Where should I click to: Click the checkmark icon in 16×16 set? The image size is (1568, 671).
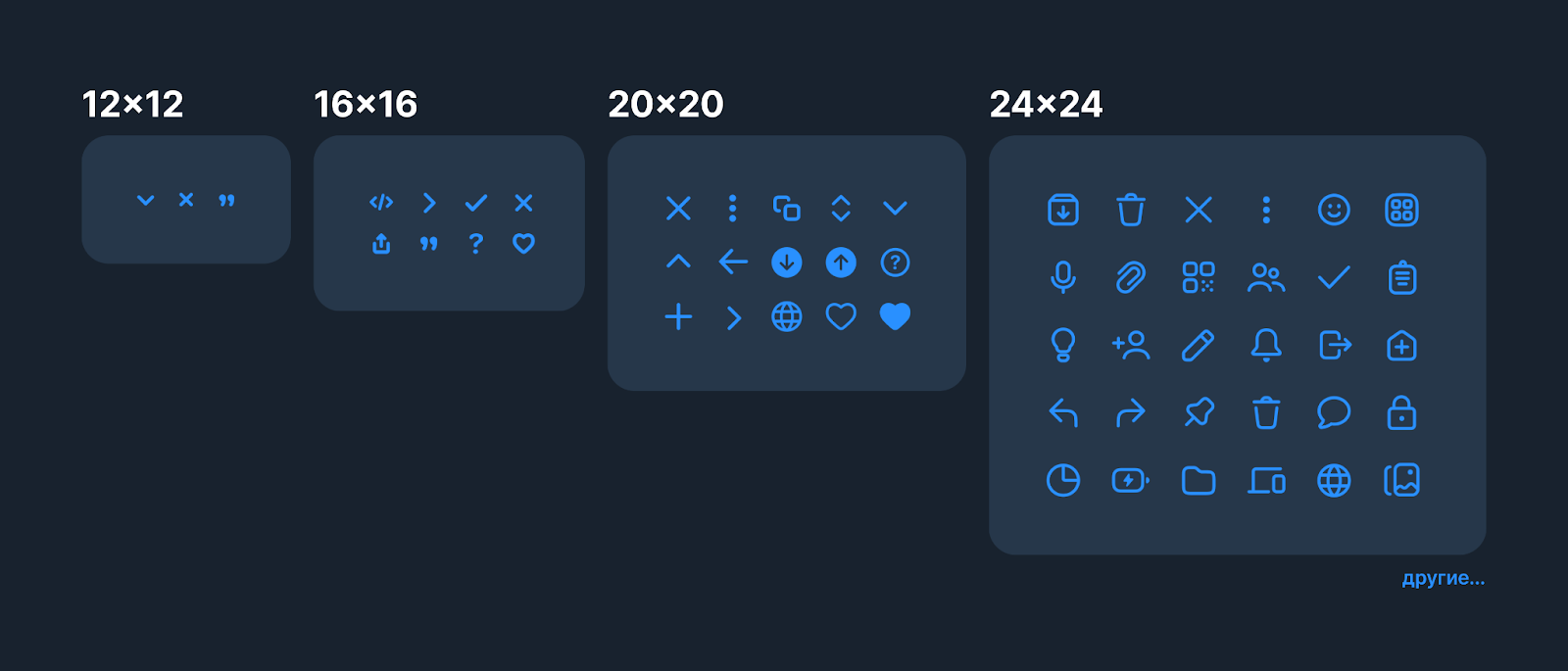[x=476, y=203]
